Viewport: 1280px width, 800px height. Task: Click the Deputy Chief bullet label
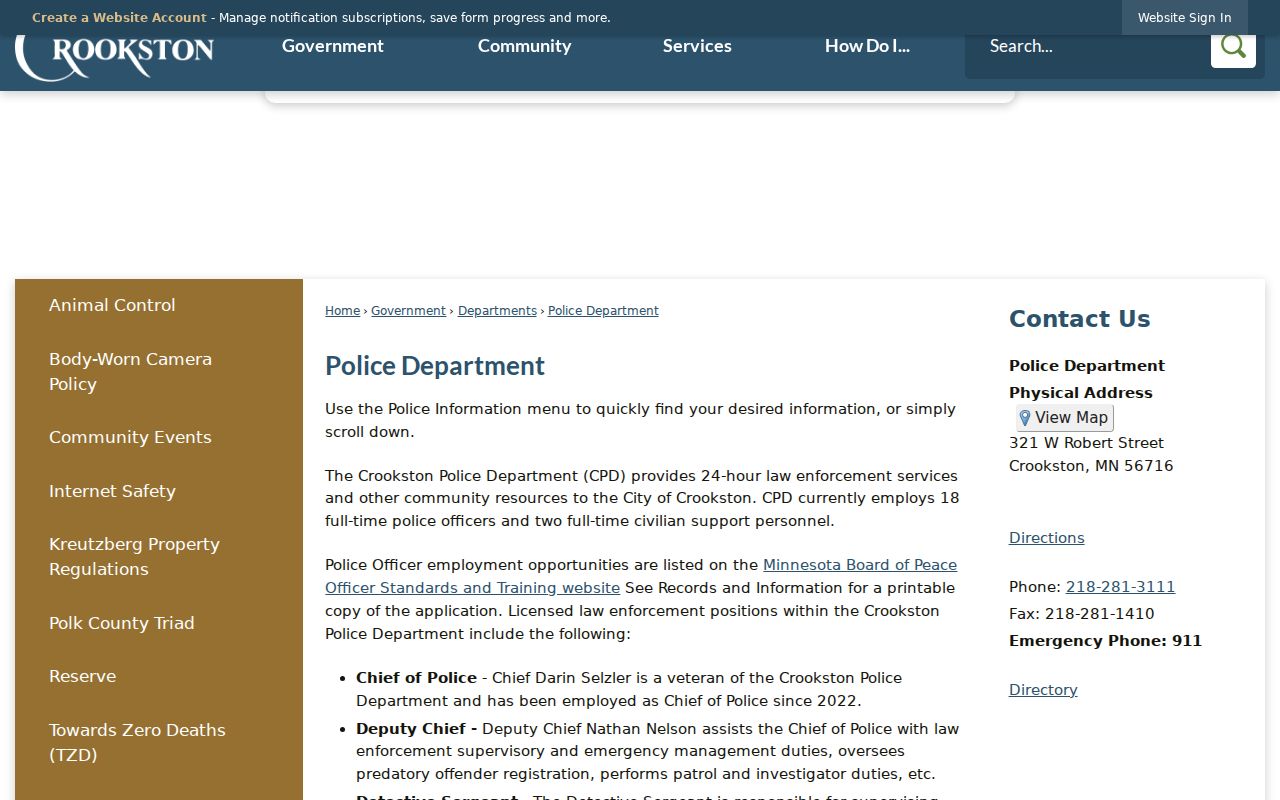[416, 729]
